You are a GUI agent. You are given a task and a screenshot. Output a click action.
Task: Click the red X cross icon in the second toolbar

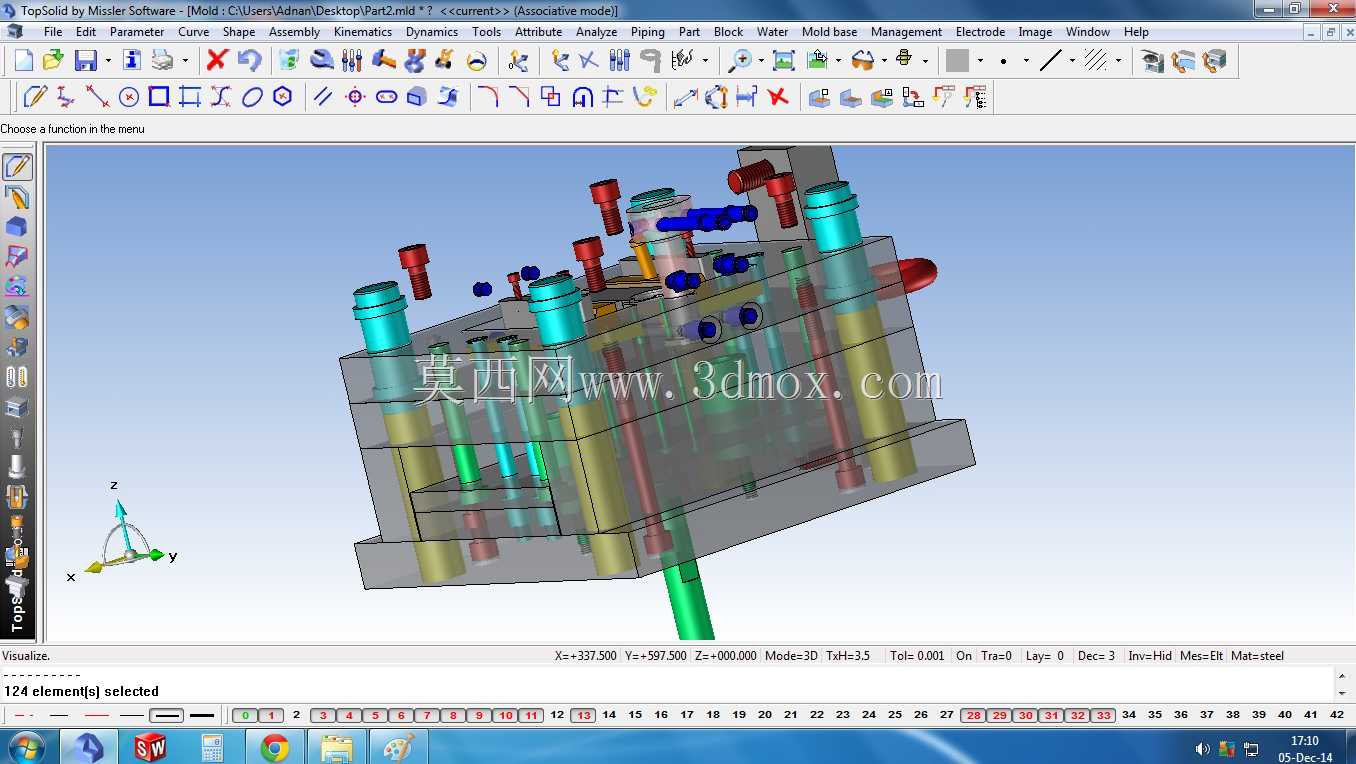point(778,97)
